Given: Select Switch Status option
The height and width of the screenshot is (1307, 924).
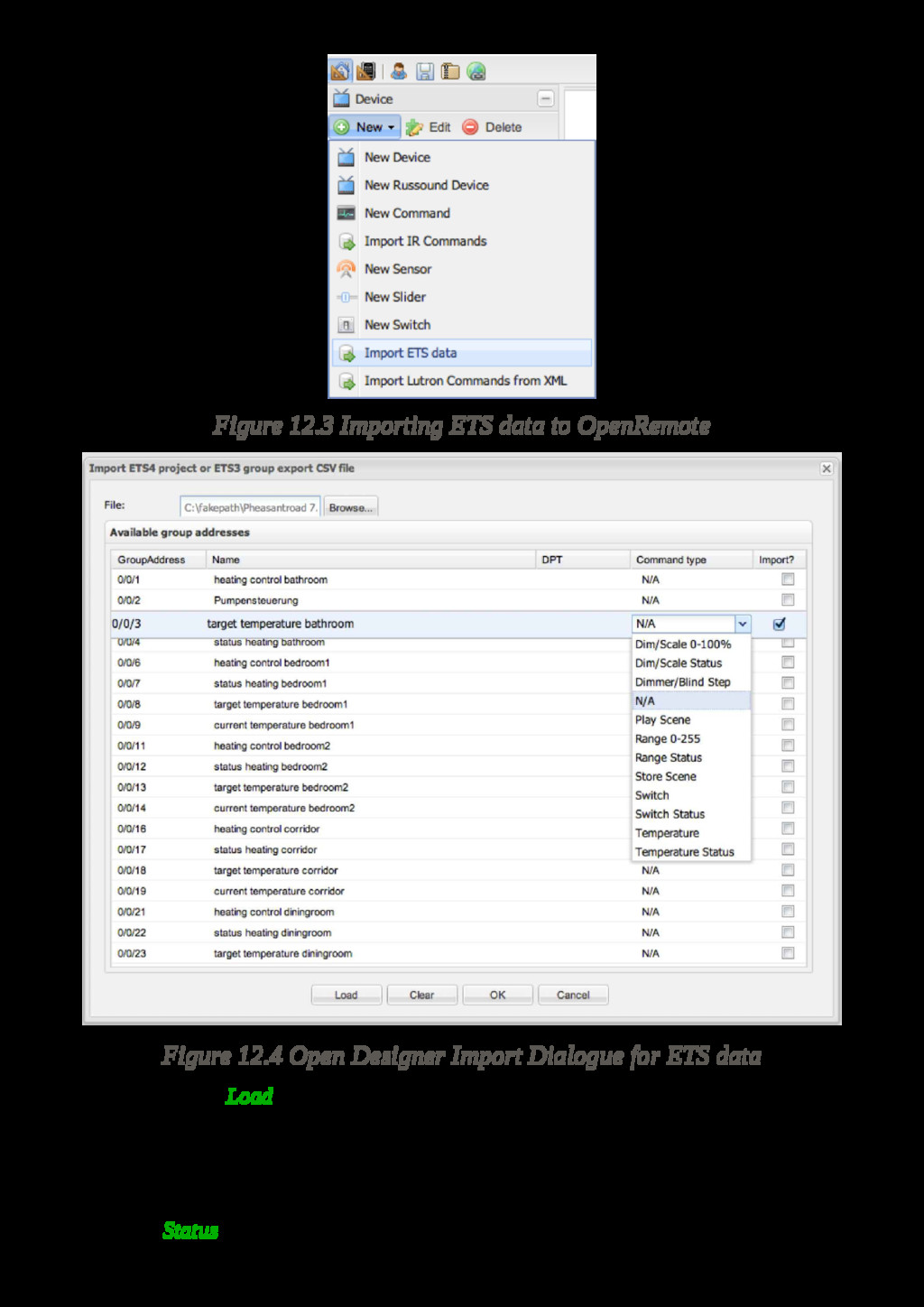Looking at the screenshot, I should [691, 814].
